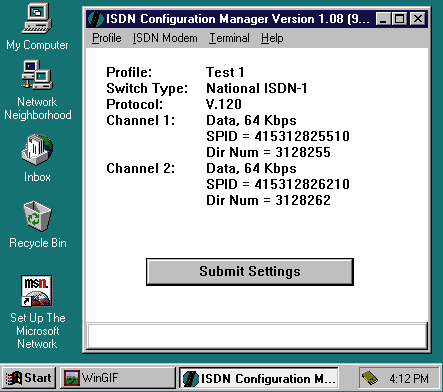
Task: Click the "Protocol:" label
Action: pyautogui.click(x=135, y=104)
